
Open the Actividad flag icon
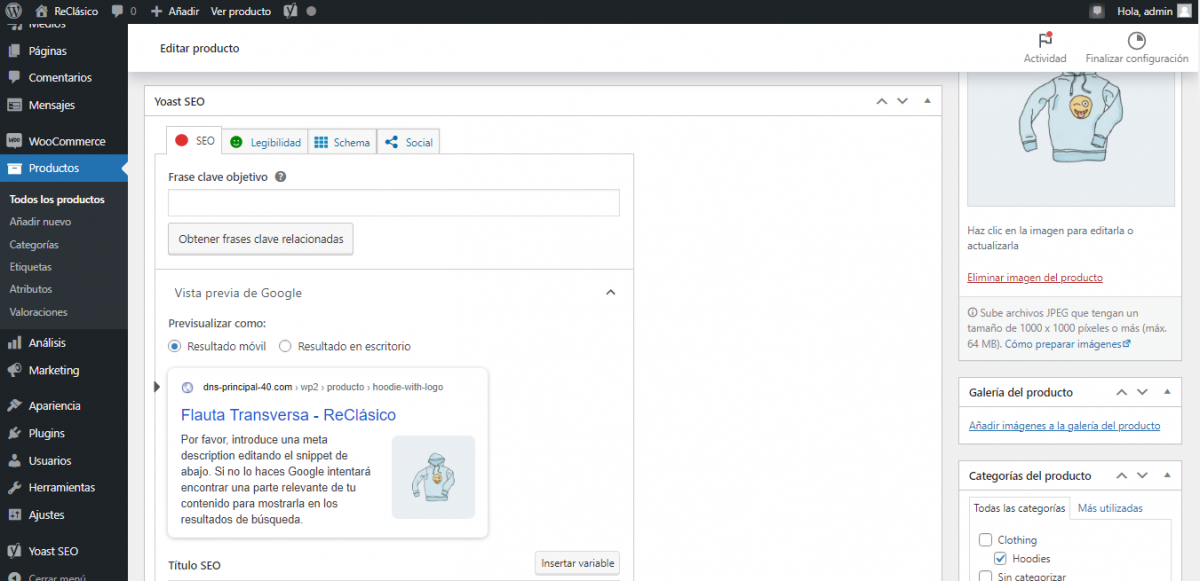1045,41
